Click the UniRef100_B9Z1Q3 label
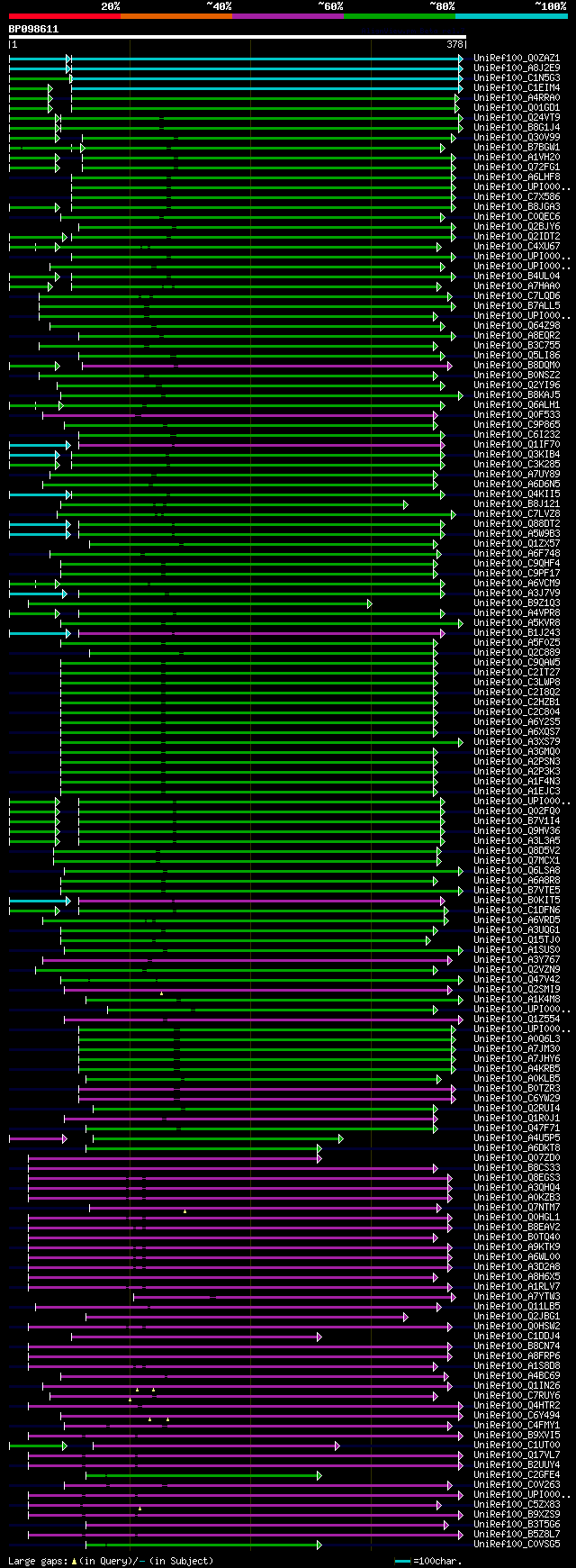The height and width of the screenshot is (1568, 576). [x=517, y=603]
